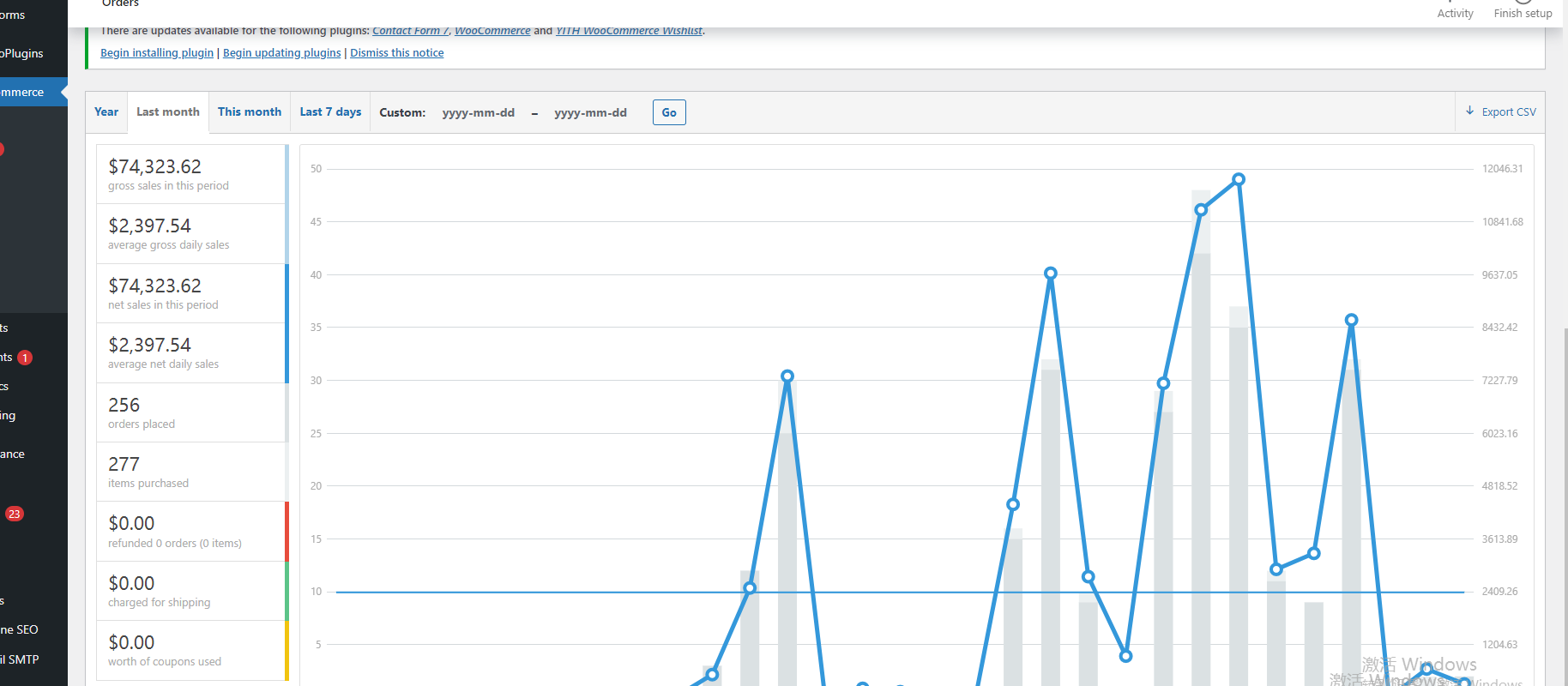Select the Last month tab
The height and width of the screenshot is (686, 1568).
[168, 112]
